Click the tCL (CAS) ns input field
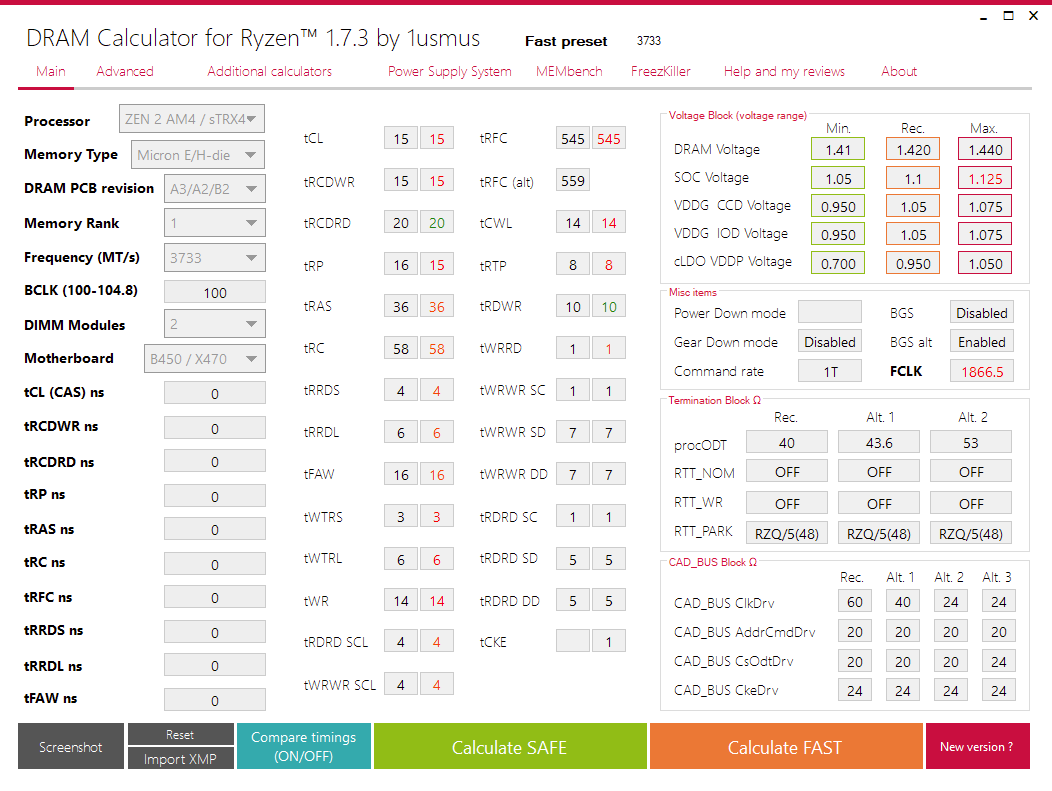 coord(215,393)
